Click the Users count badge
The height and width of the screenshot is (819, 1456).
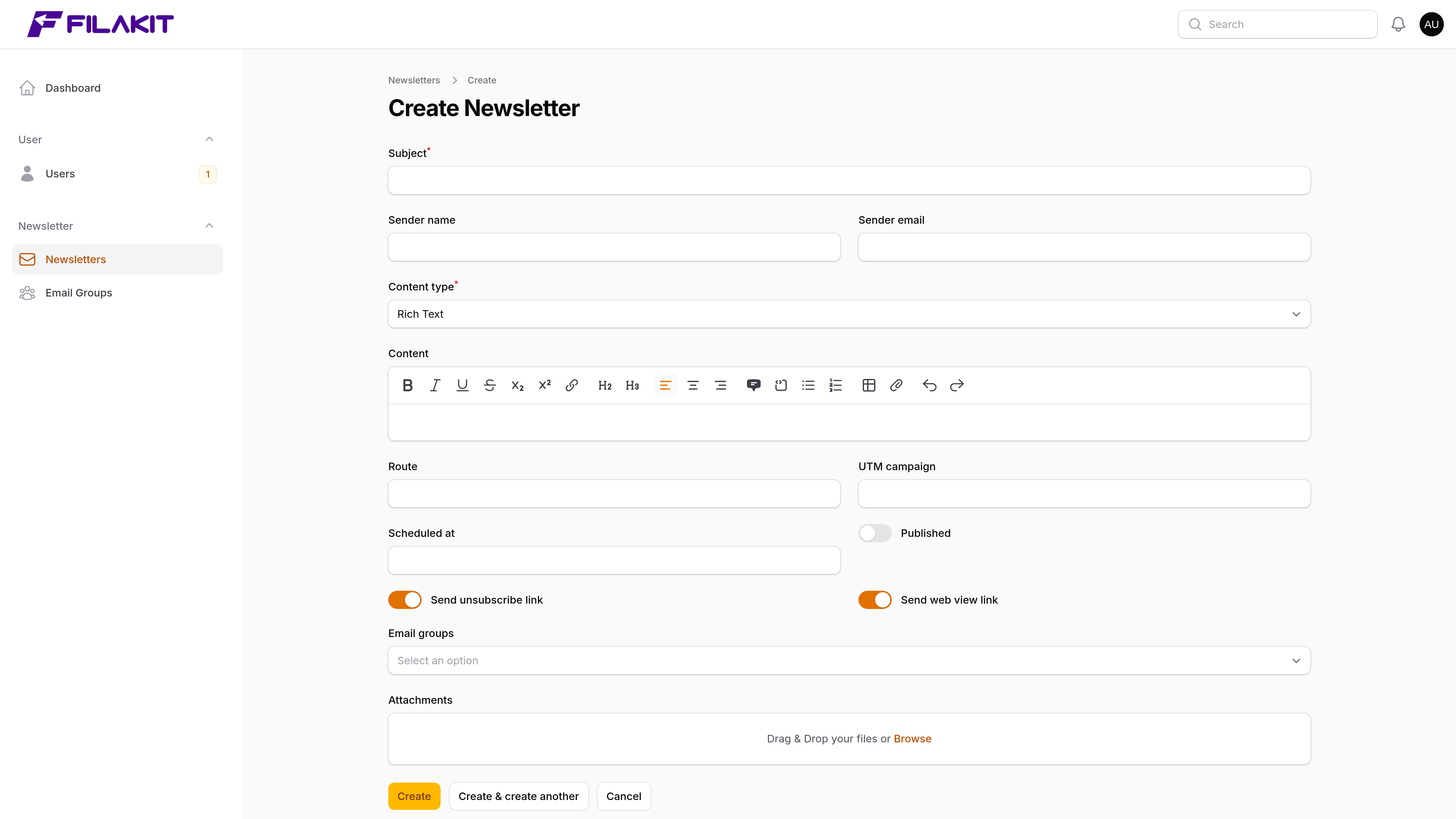pos(208,174)
